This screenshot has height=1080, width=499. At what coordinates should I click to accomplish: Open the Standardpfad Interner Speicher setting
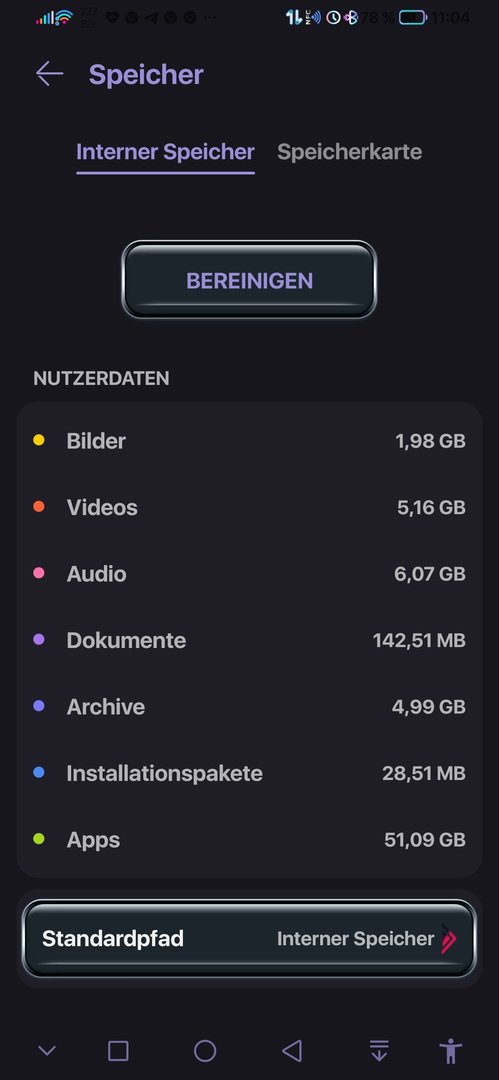(249, 939)
